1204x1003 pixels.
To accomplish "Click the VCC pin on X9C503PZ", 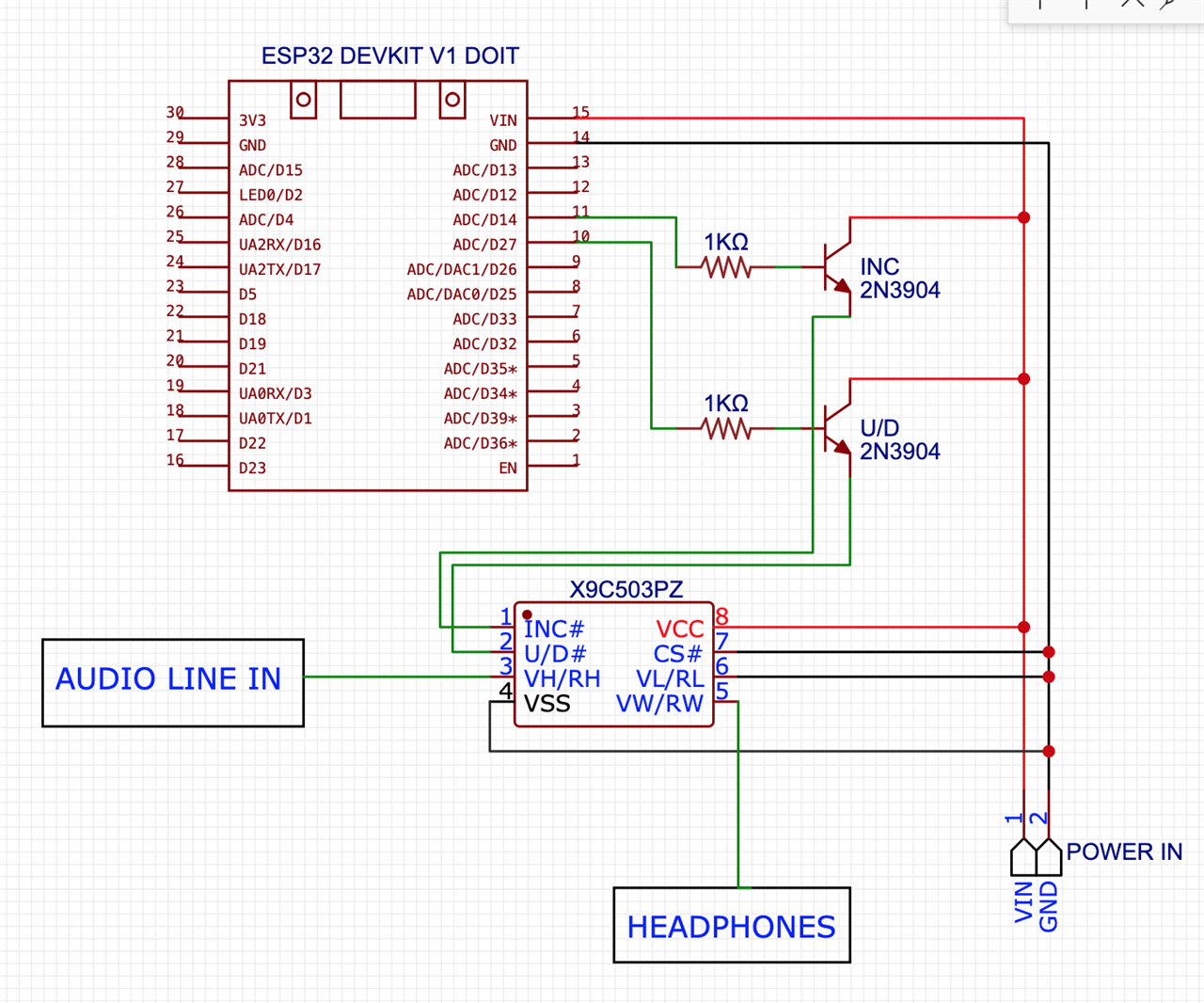I will (x=680, y=629).
